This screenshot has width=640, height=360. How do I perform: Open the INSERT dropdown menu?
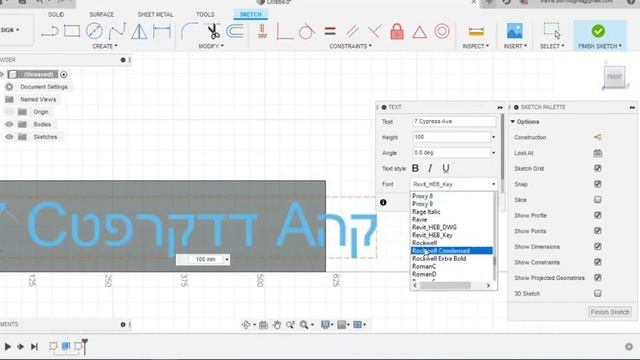click(515, 46)
